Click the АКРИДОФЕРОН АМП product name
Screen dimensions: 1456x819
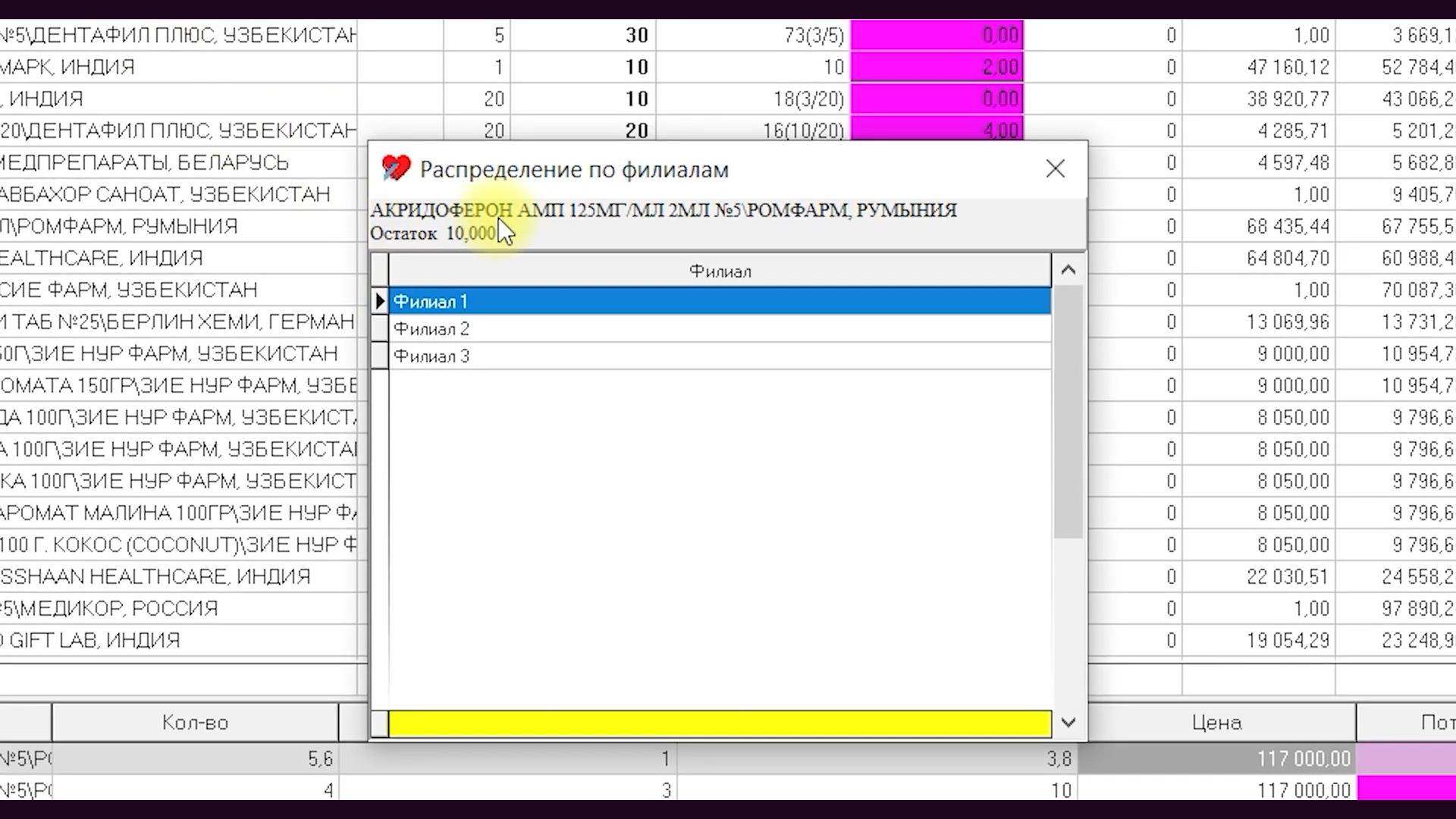[664, 210]
